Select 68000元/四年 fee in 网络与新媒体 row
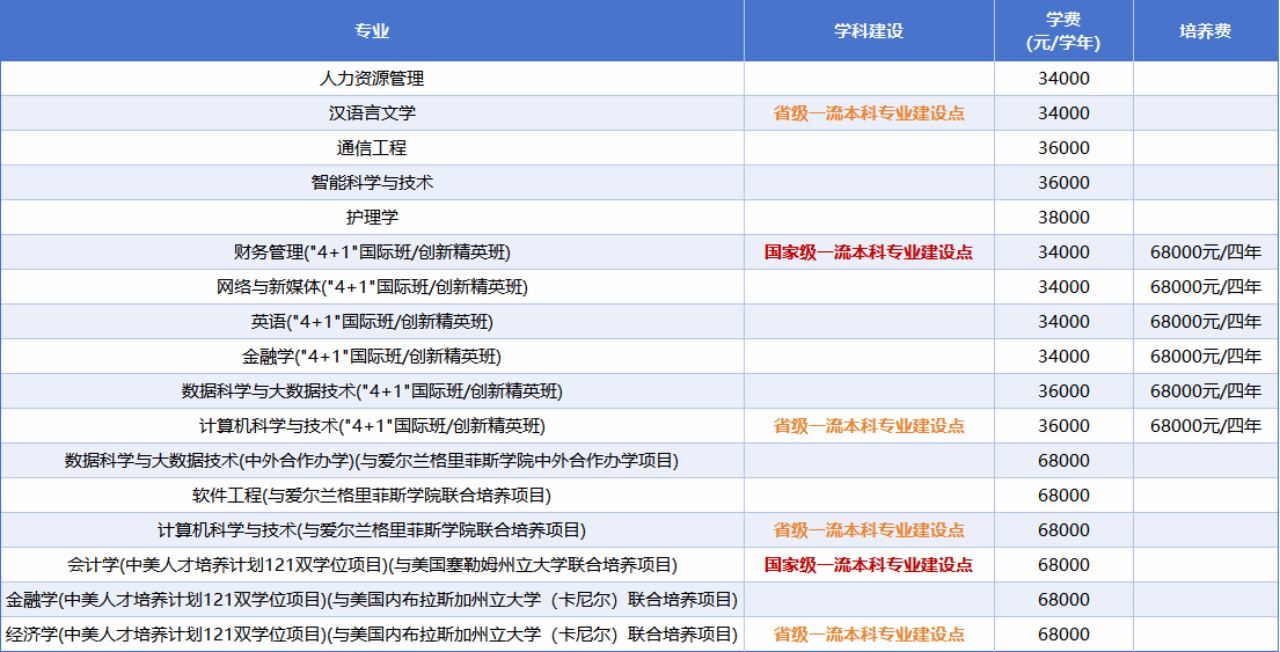1280x652 pixels. (x=1205, y=287)
